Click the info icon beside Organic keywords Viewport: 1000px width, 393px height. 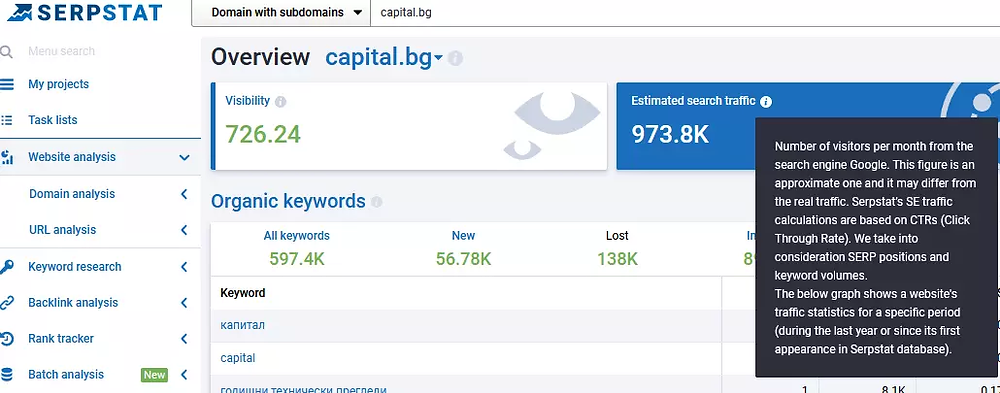pos(376,202)
